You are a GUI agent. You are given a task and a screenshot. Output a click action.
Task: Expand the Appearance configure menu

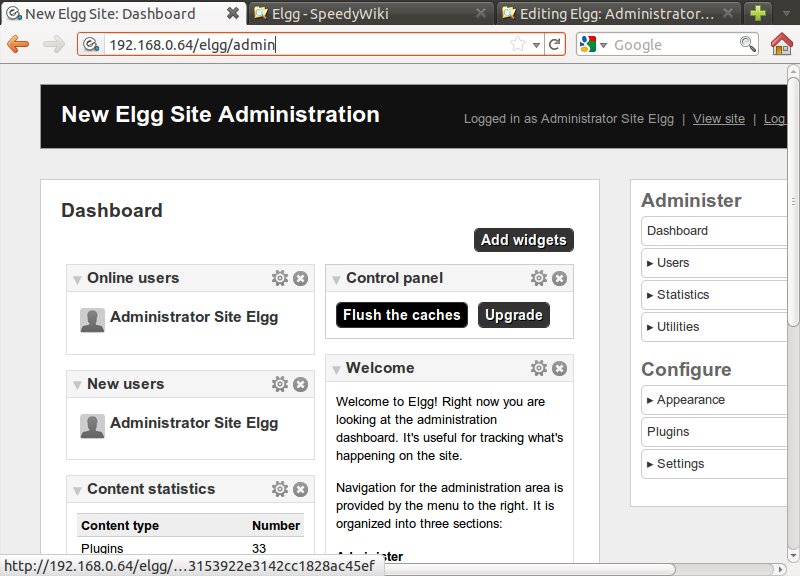(714, 400)
